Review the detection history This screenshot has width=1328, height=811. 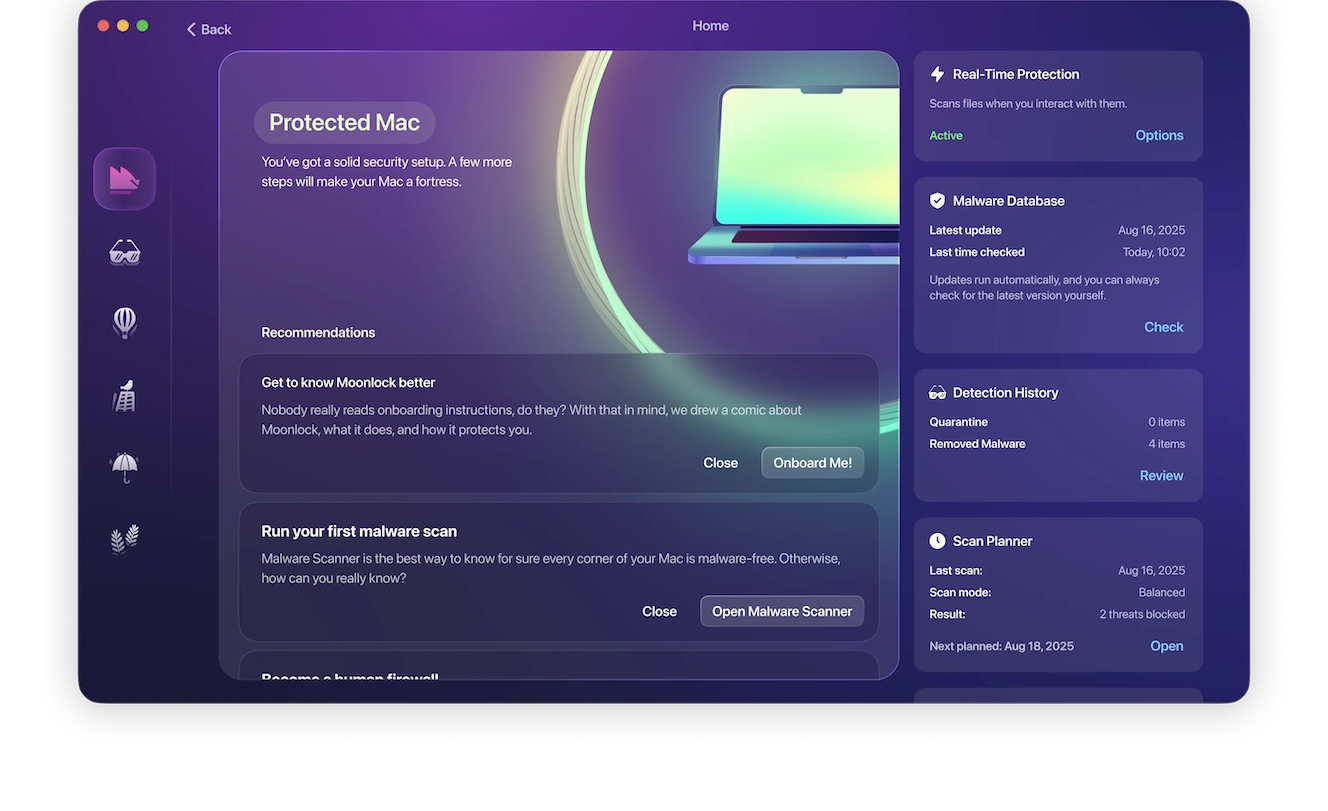1161,476
